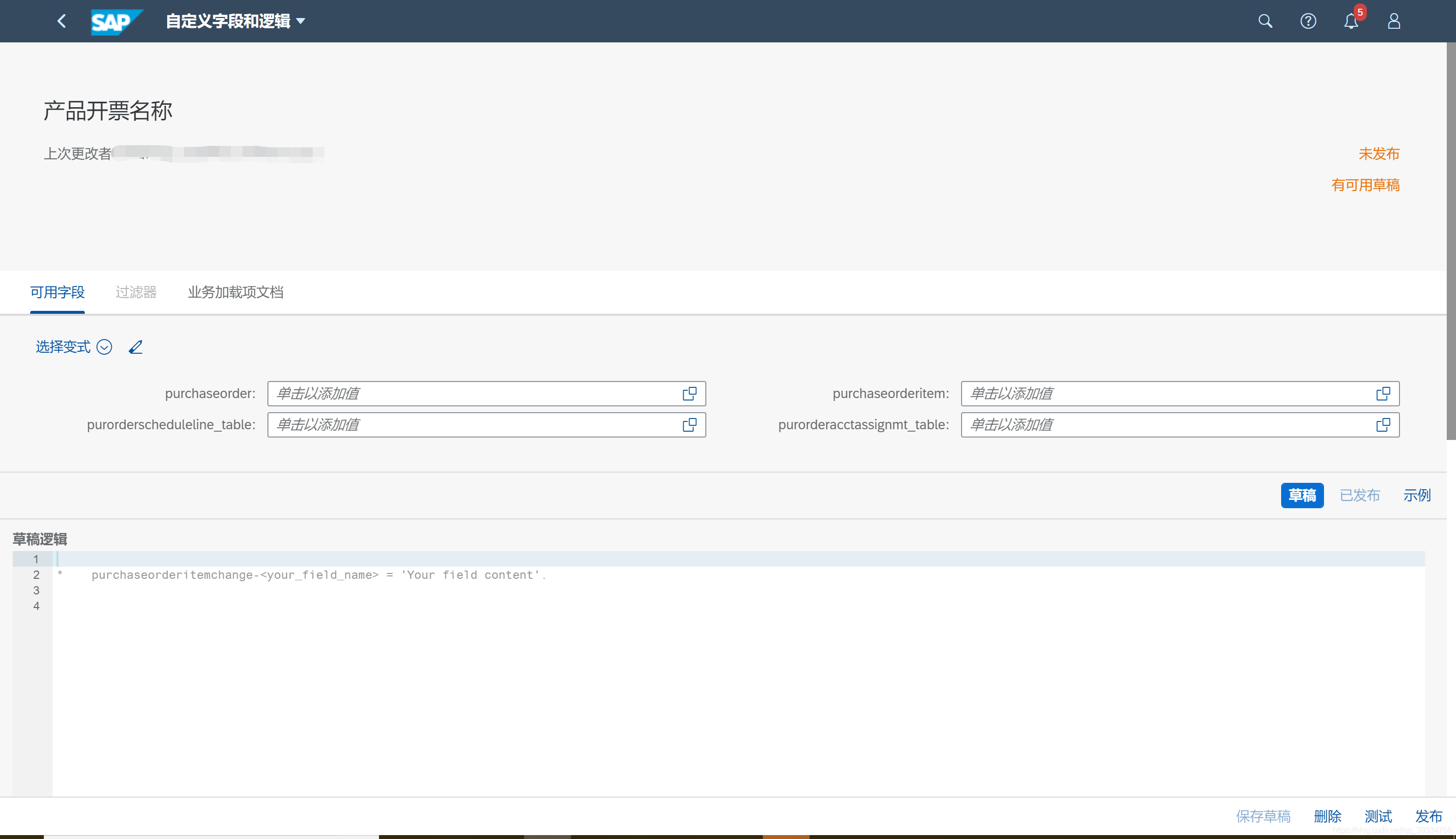Image resolution: width=1456 pixels, height=839 pixels.
Task: Click line number 3 in editor gutter
Action: click(x=36, y=590)
